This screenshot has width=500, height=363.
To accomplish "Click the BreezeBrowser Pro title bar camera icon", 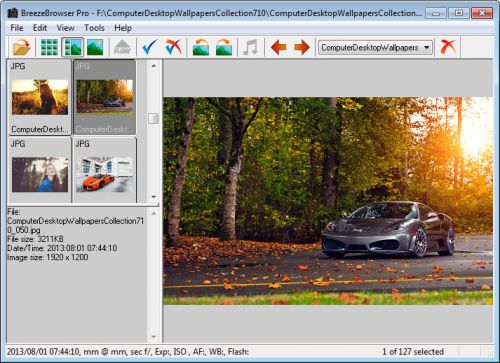I will click(13, 13).
